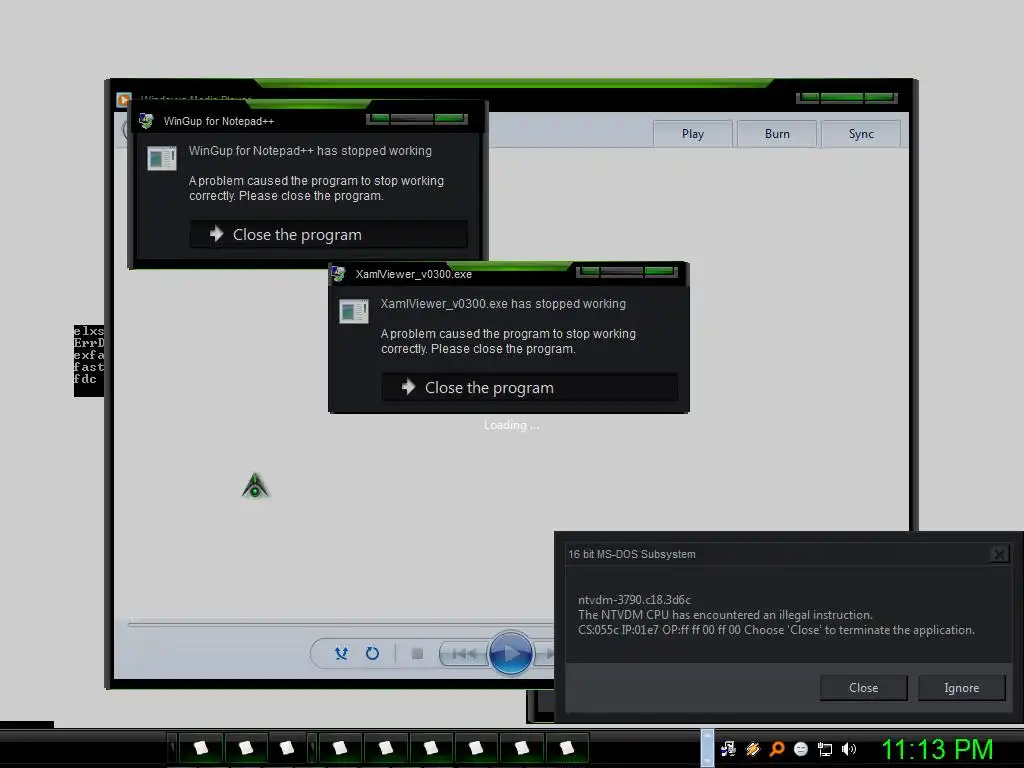
Task: Click the smiley face tray icon
Action: [801, 749]
